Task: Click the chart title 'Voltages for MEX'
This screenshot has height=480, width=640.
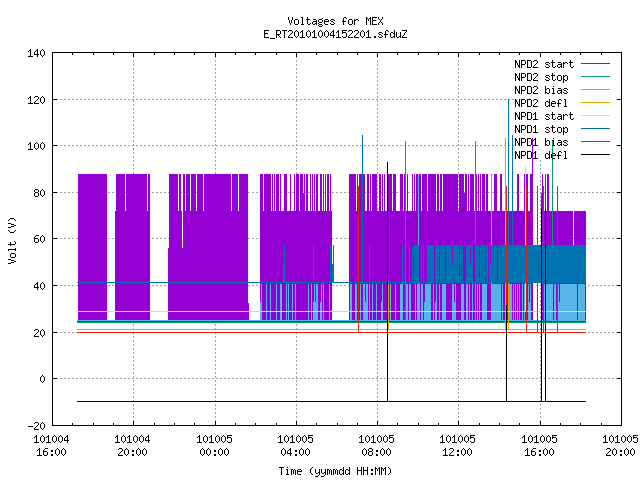Action: 335,21
